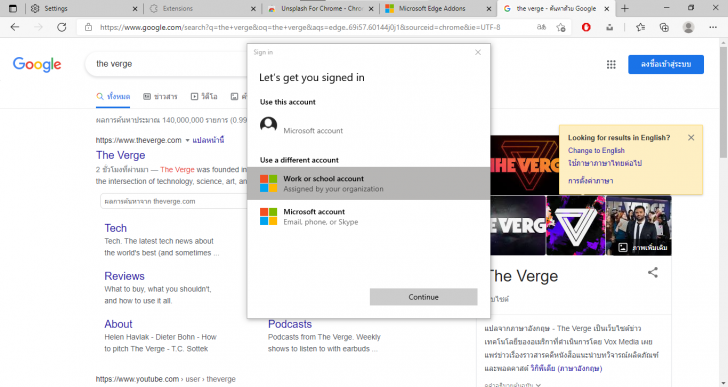
Task: Close the Settings tab
Action: point(135,8)
